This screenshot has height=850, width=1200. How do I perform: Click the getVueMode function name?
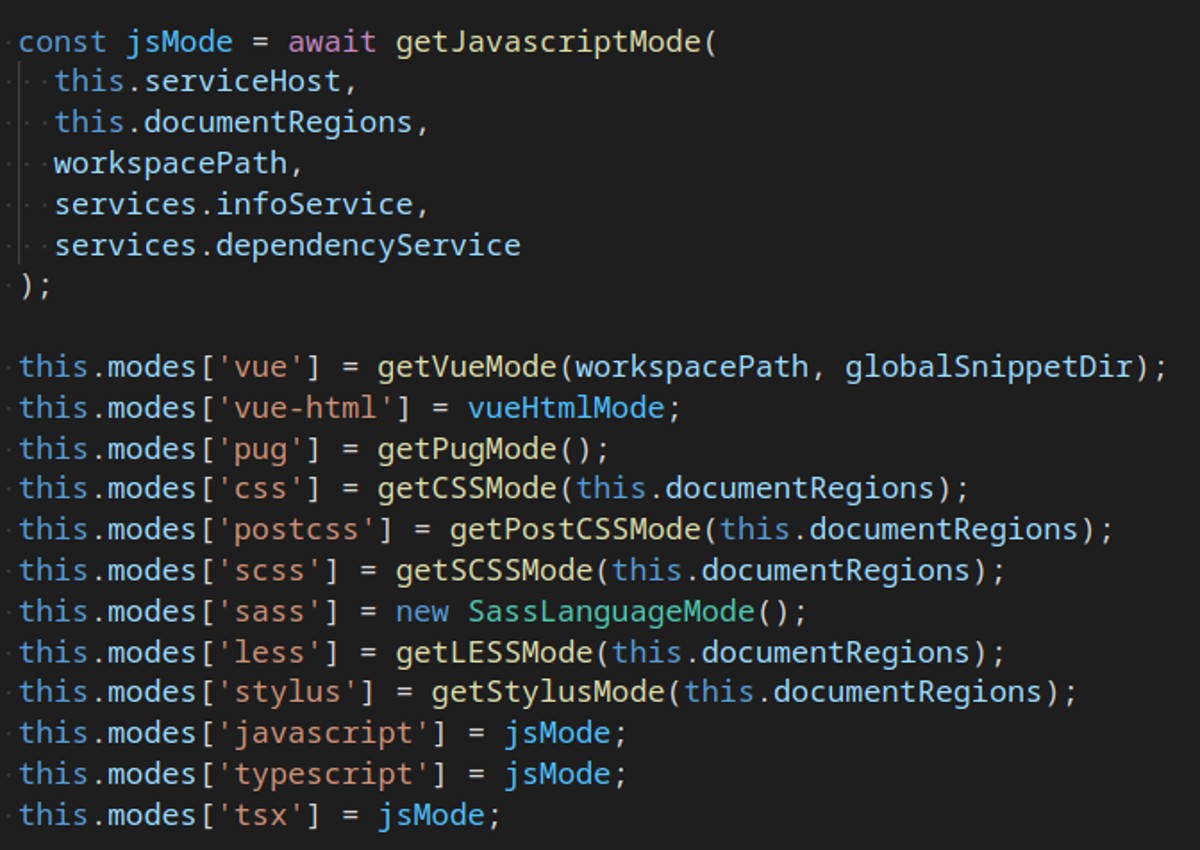tap(467, 367)
